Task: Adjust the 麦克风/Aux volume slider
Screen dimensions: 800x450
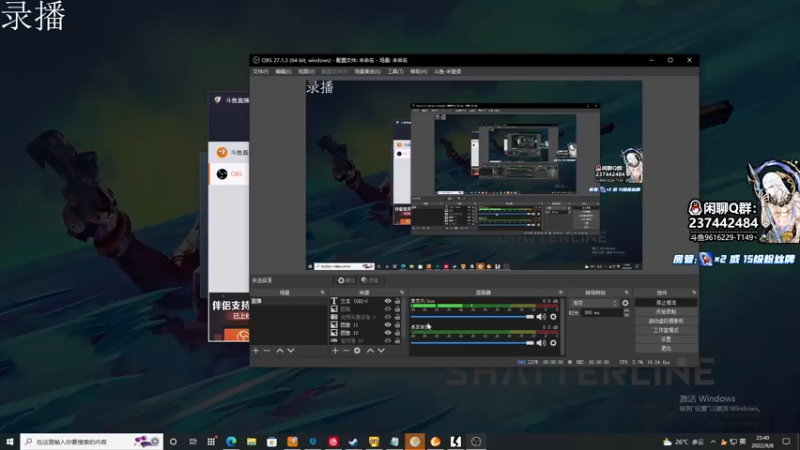Action: pyautogui.click(x=472, y=317)
